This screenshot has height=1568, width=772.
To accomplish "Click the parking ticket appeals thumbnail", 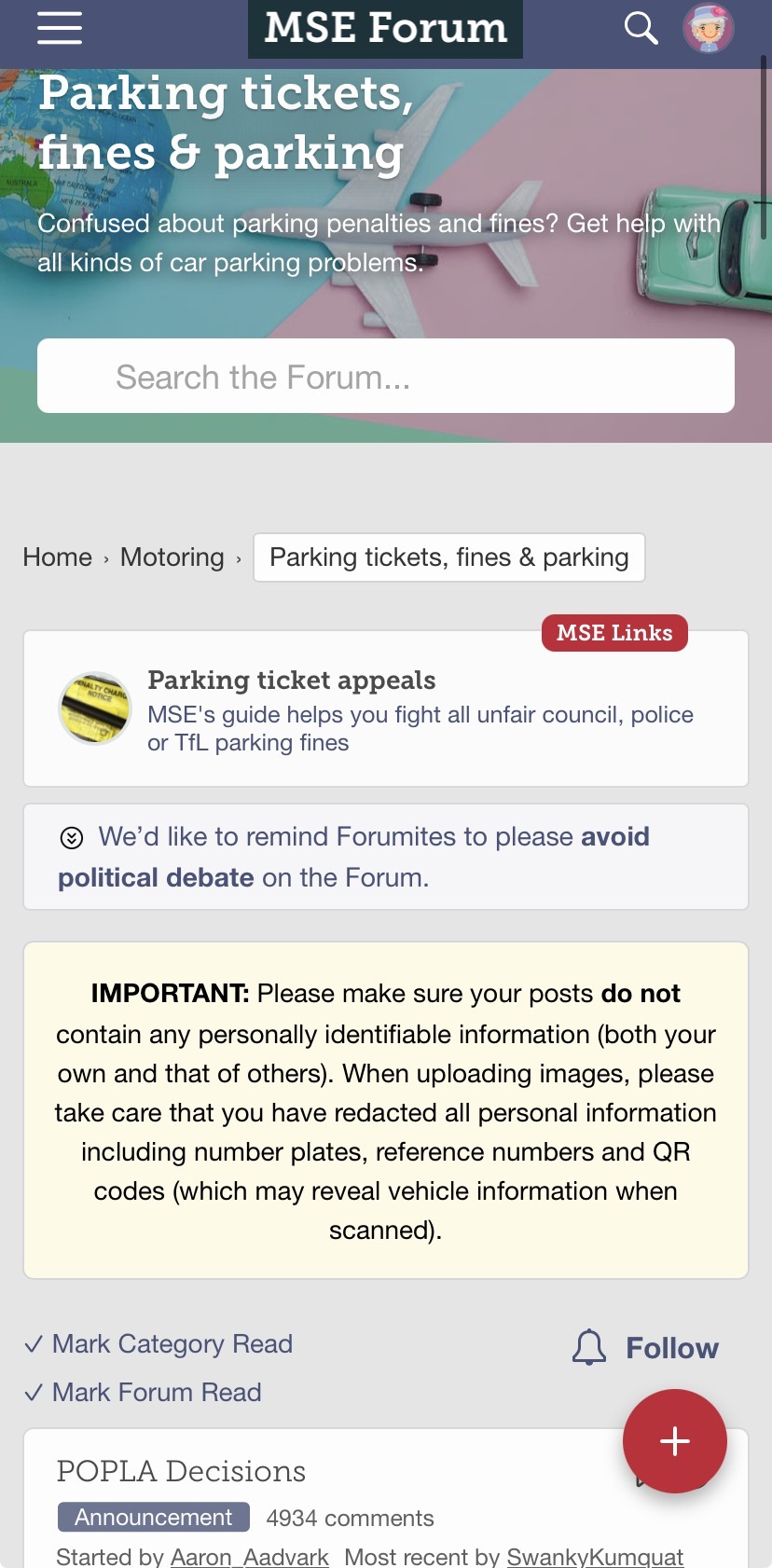I will 95,708.
